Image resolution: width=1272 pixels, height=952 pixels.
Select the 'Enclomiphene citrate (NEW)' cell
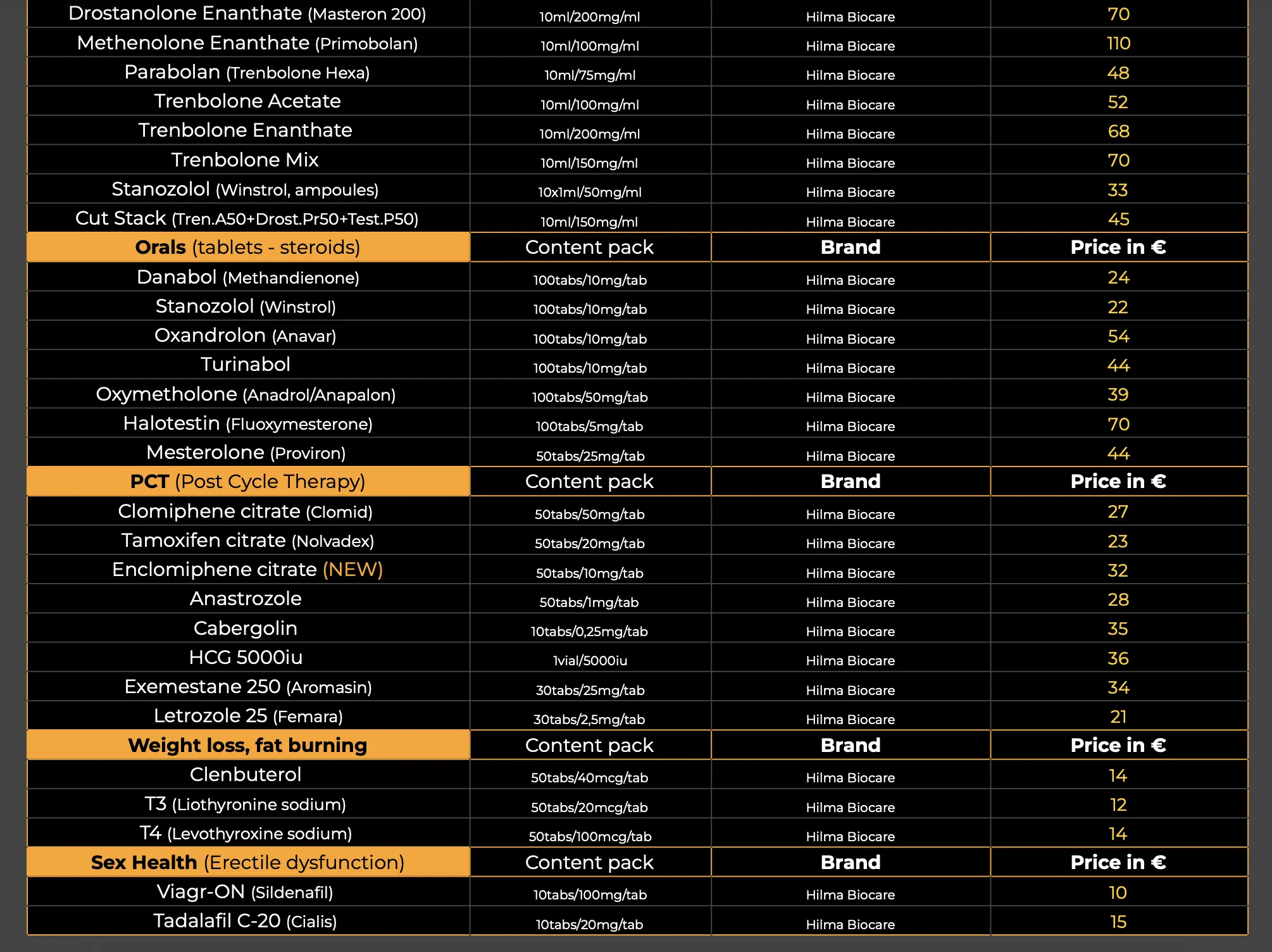(247, 570)
